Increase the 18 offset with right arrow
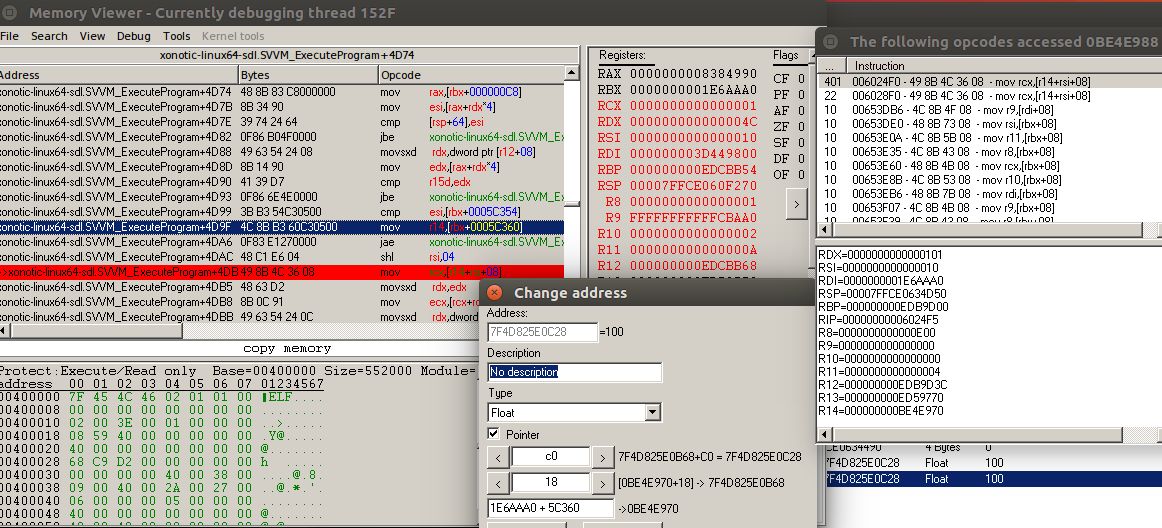The height and width of the screenshot is (528, 1162). coord(603,484)
